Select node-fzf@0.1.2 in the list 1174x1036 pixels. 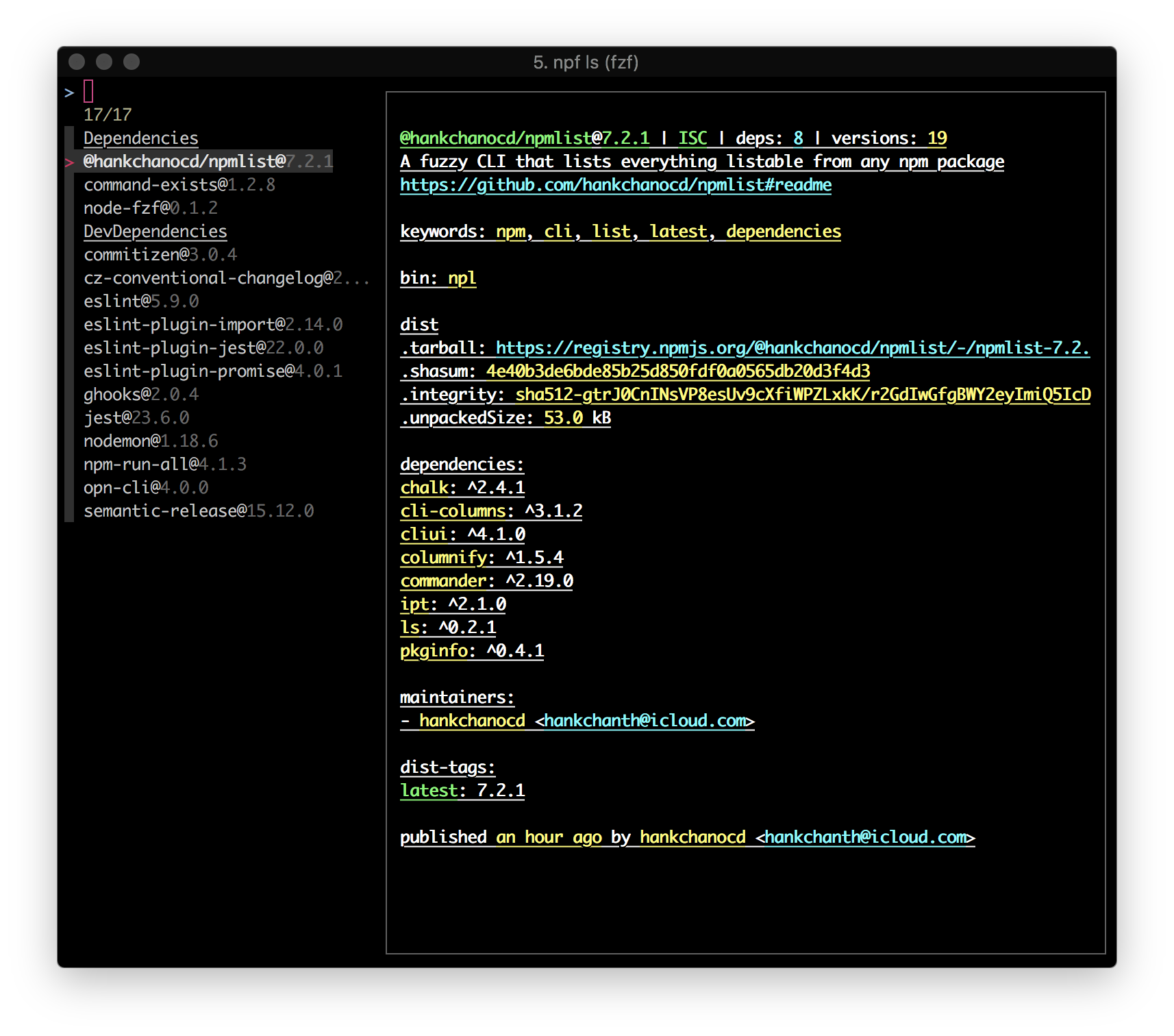151,208
